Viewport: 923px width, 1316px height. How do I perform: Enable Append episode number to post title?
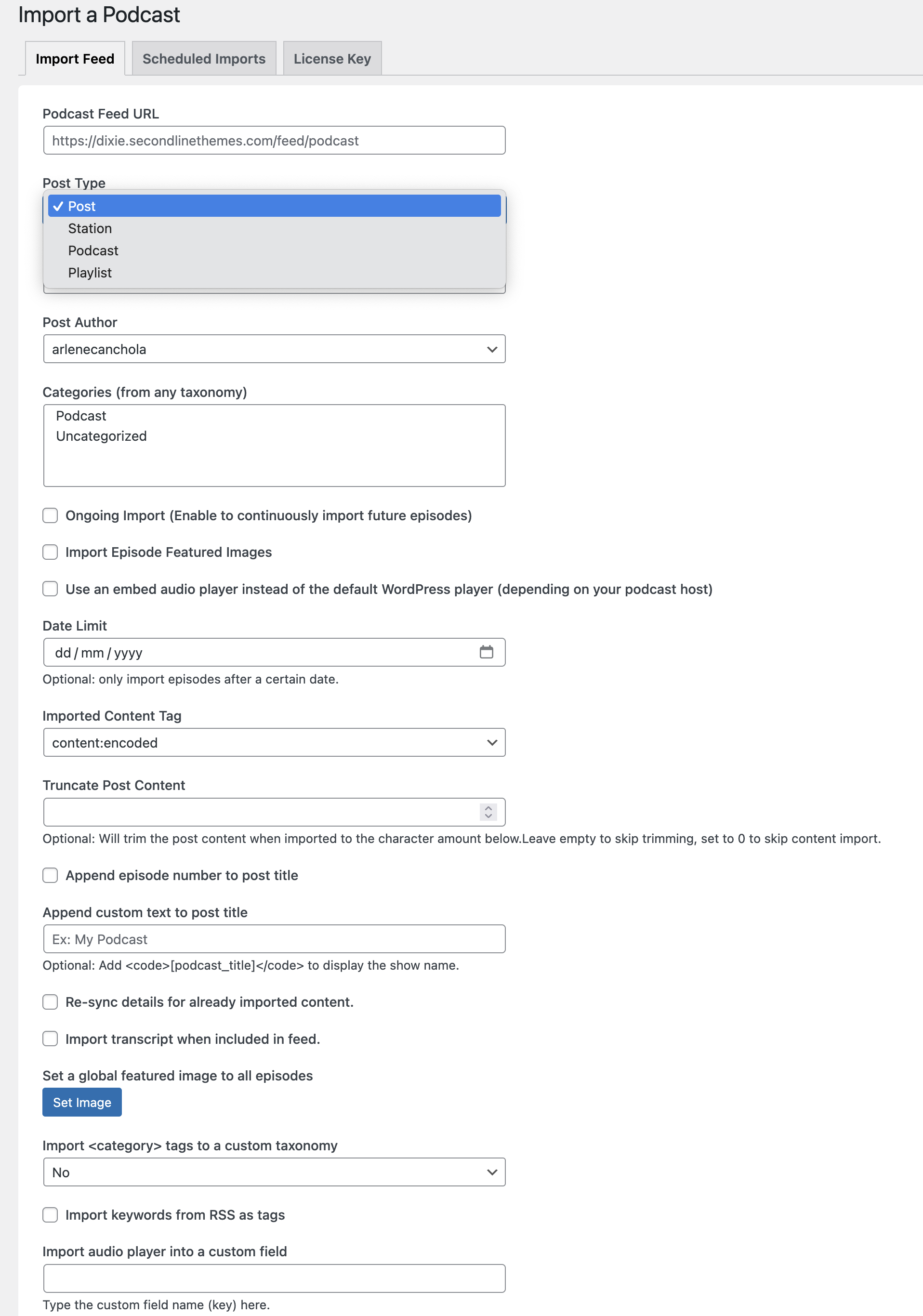click(51, 875)
